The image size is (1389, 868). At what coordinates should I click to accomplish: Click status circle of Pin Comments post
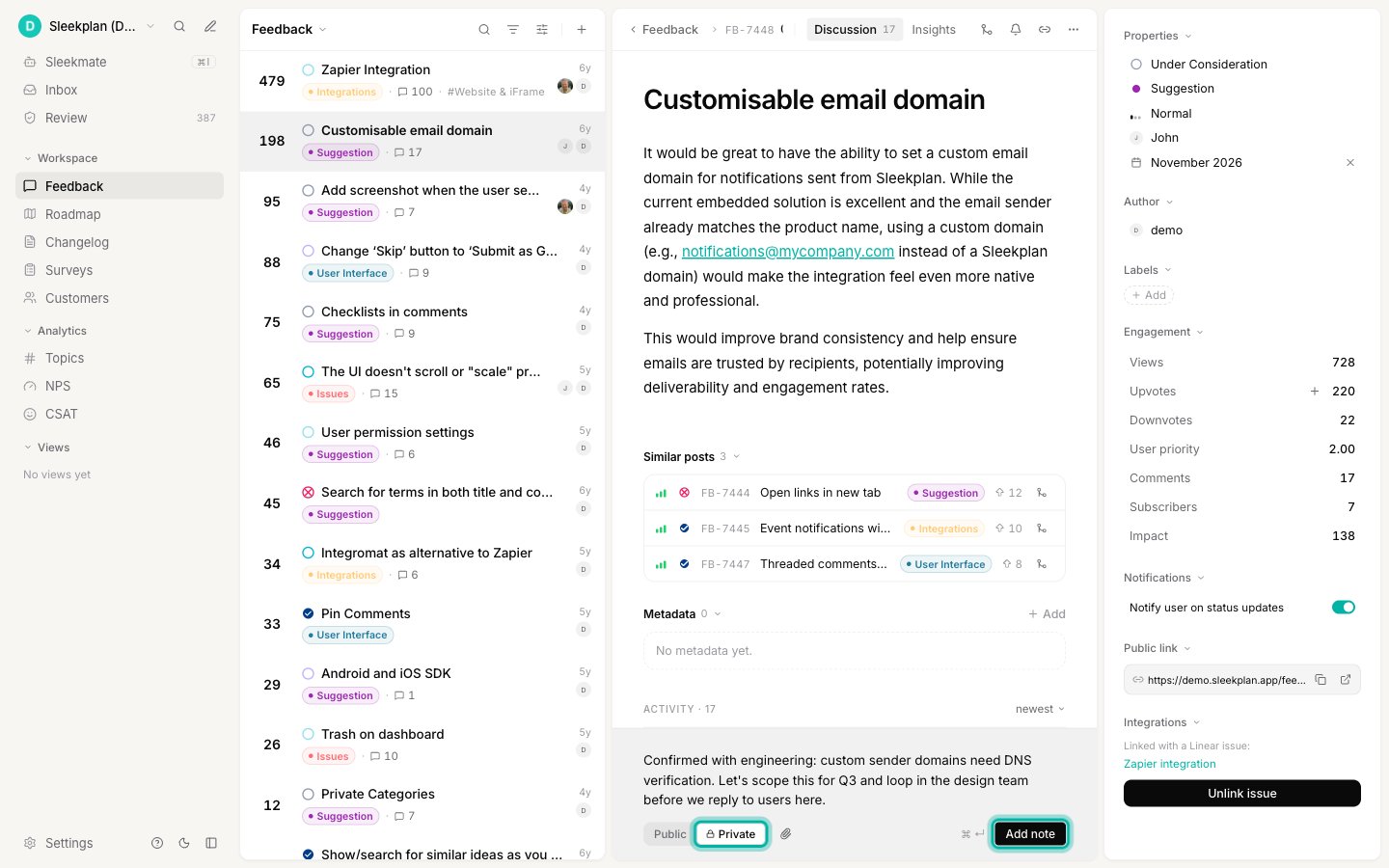click(309, 613)
